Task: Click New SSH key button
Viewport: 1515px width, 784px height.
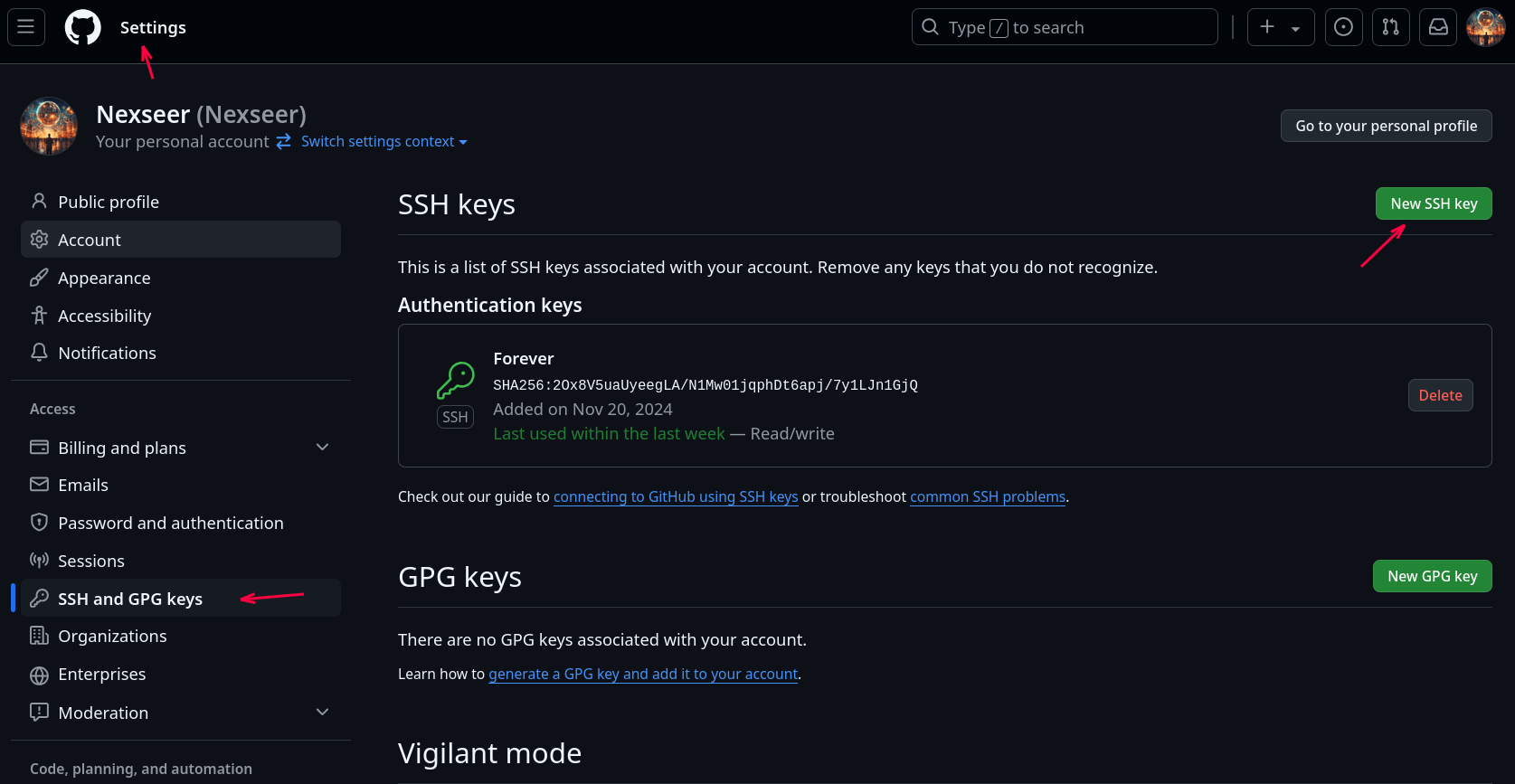Action: coord(1434,203)
